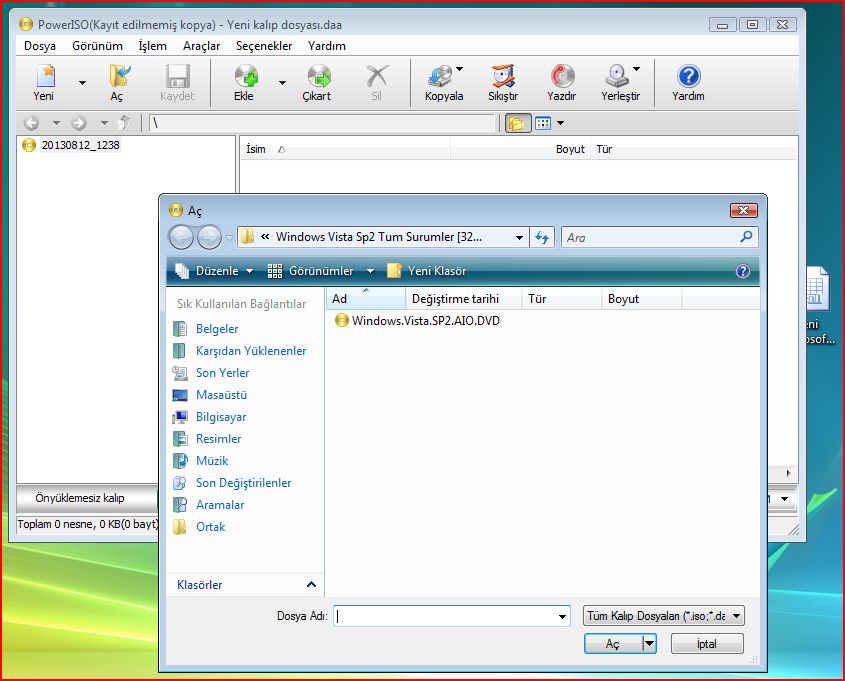Open the file type filter combo box
The height and width of the screenshot is (681, 845).
pyautogui.click(x=663, y=617)
